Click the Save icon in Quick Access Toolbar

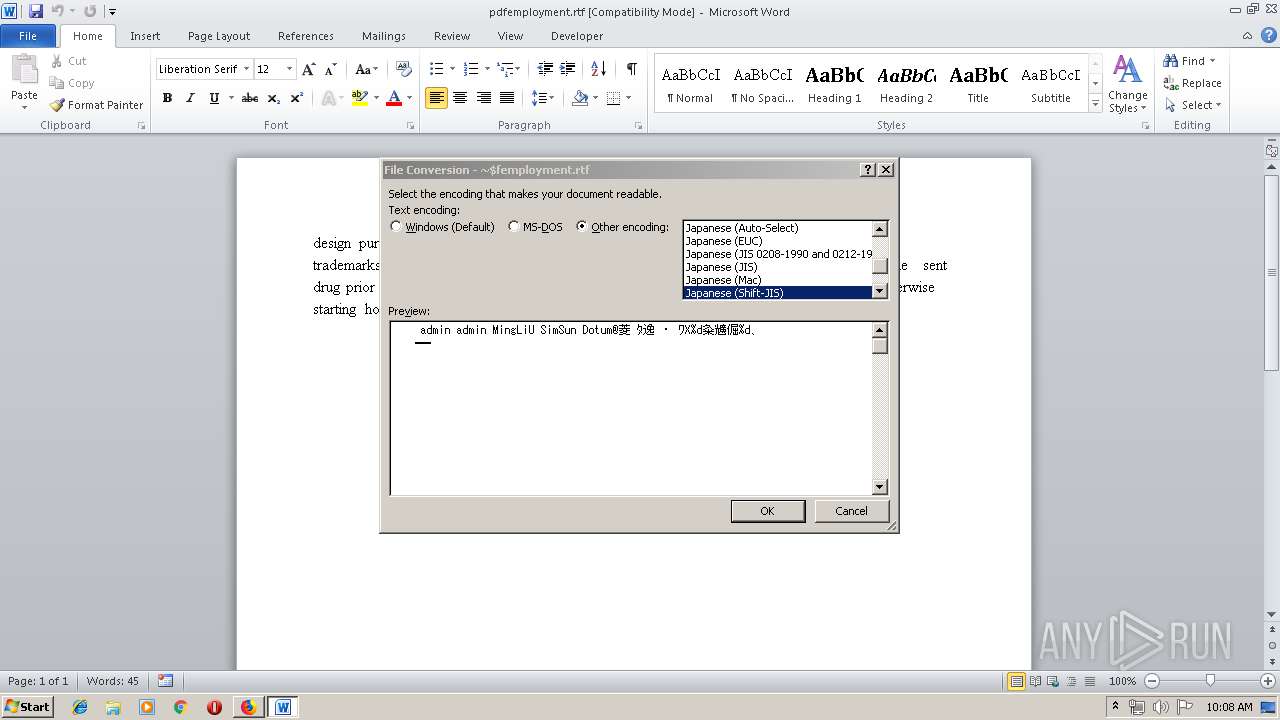click(x=36, y=11)
